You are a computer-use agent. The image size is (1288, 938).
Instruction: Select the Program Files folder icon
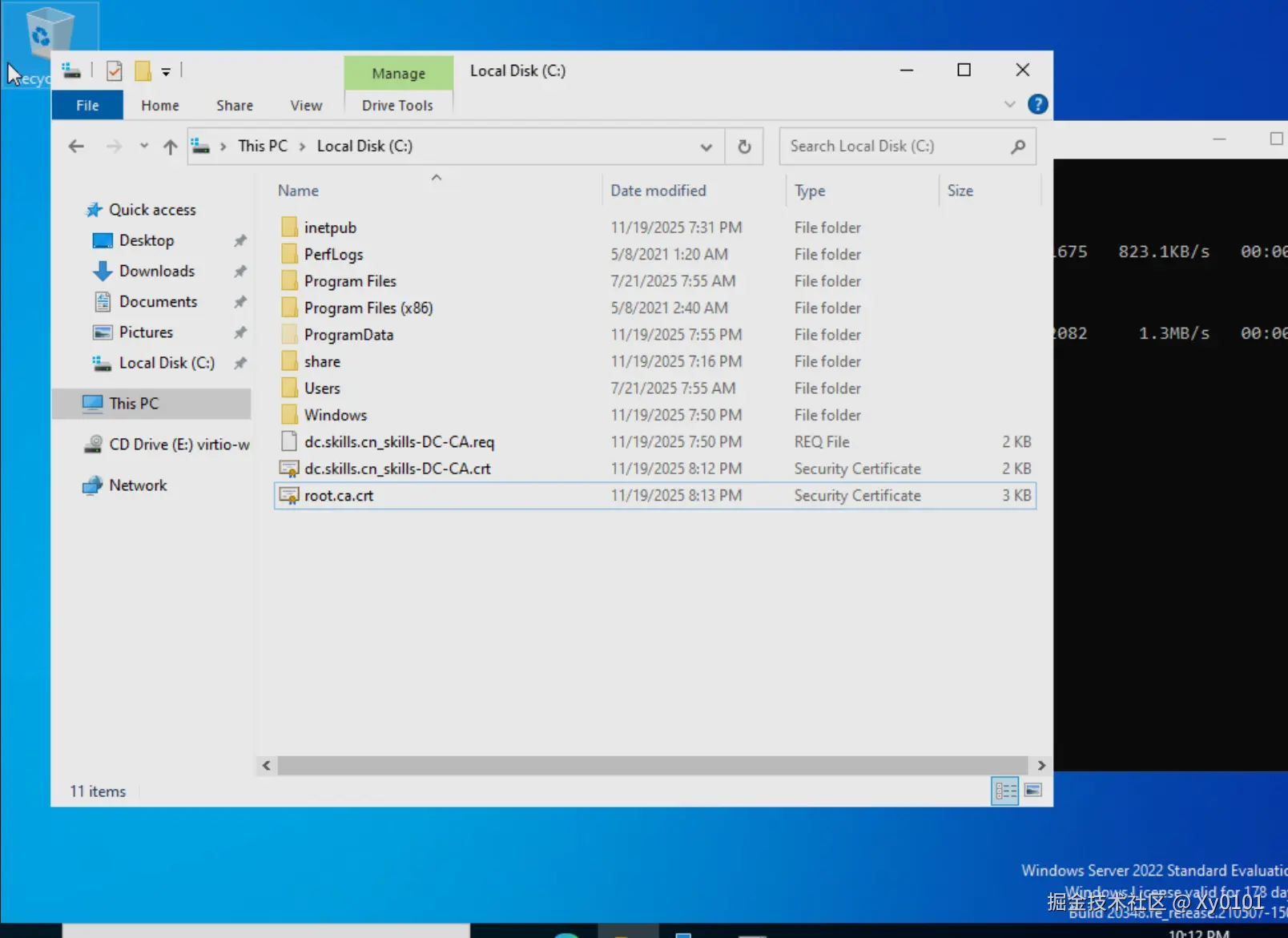289,281
